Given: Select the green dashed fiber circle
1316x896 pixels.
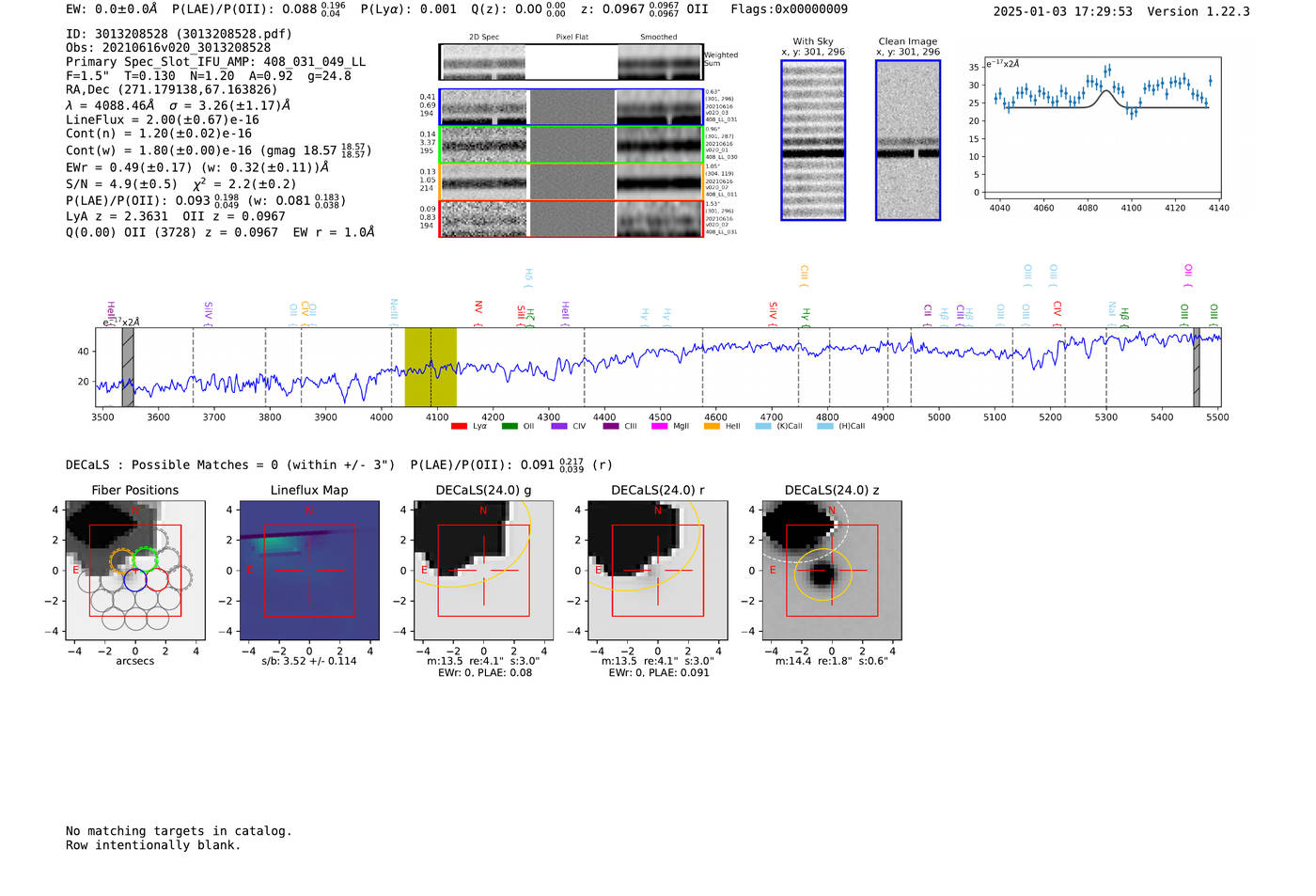Looking at the screenshot, I should [x=146, y=558].
